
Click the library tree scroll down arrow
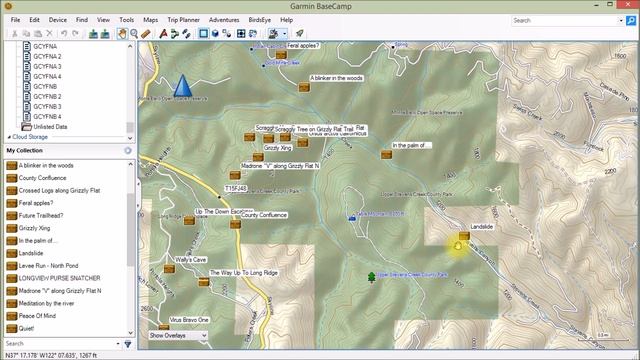130,138
